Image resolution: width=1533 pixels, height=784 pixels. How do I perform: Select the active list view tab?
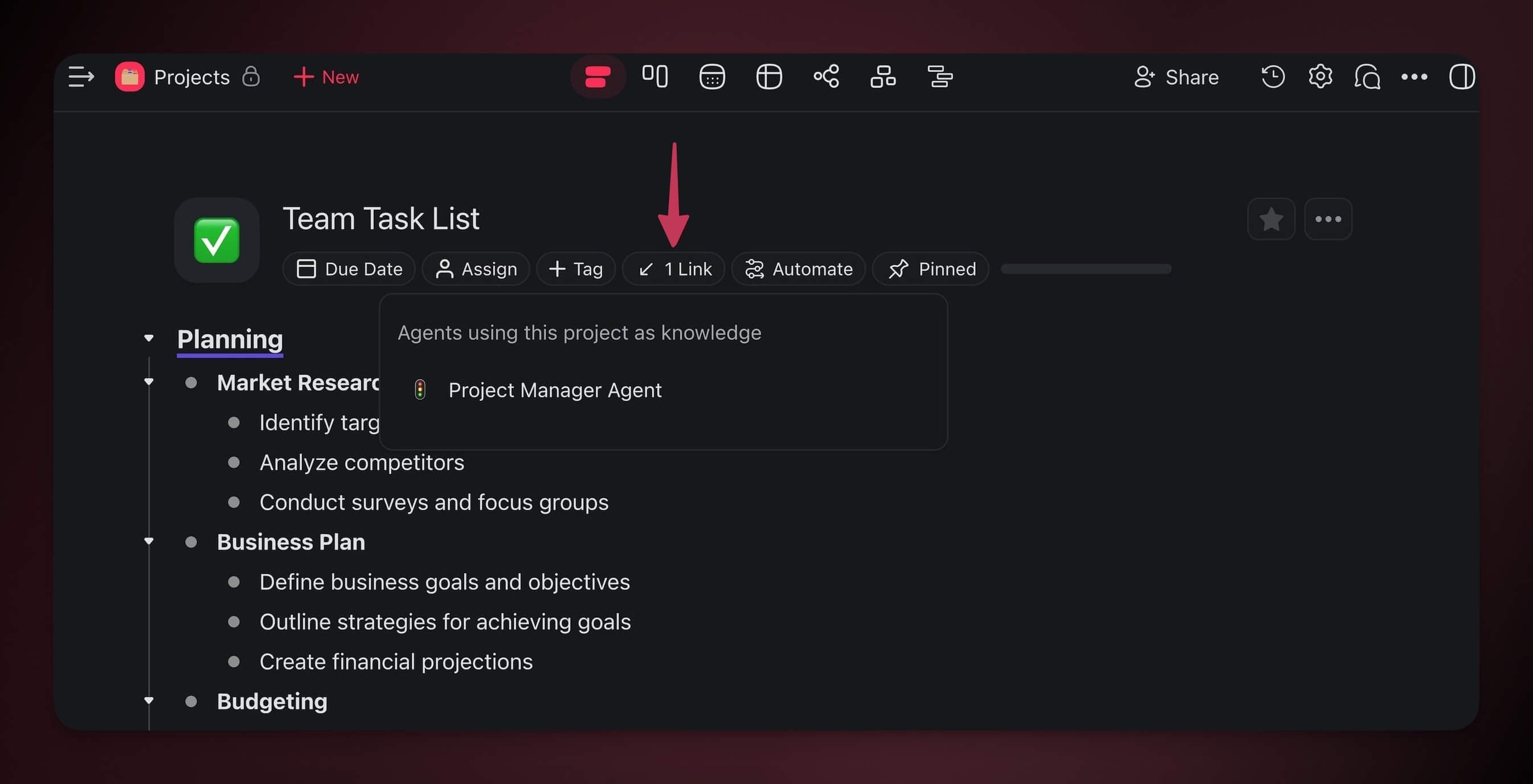tap(598, 77)
